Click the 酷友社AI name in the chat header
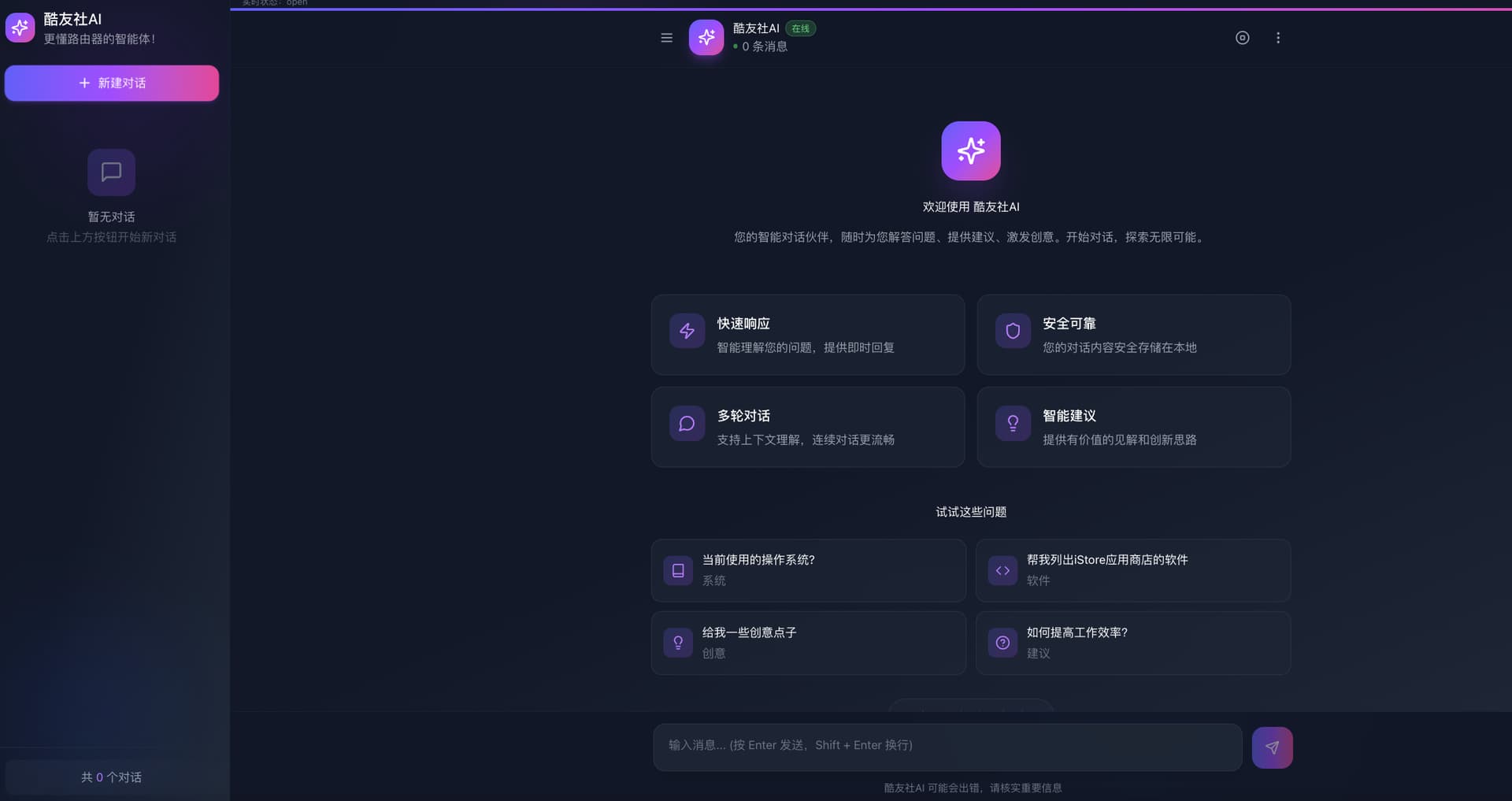Screen dimensions: 1512x801 [x=756, y=28]
